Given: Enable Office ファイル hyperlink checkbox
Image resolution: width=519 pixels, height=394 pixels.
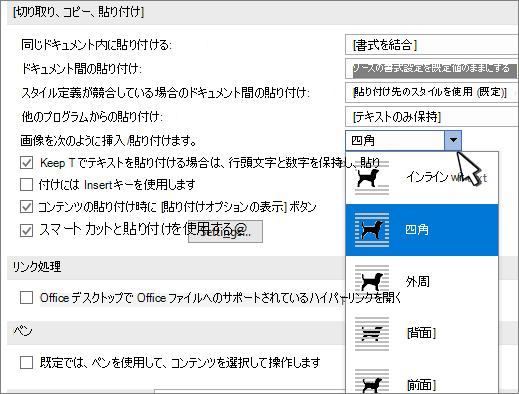Looking at the screenshot, I should [x=26, y=298].
